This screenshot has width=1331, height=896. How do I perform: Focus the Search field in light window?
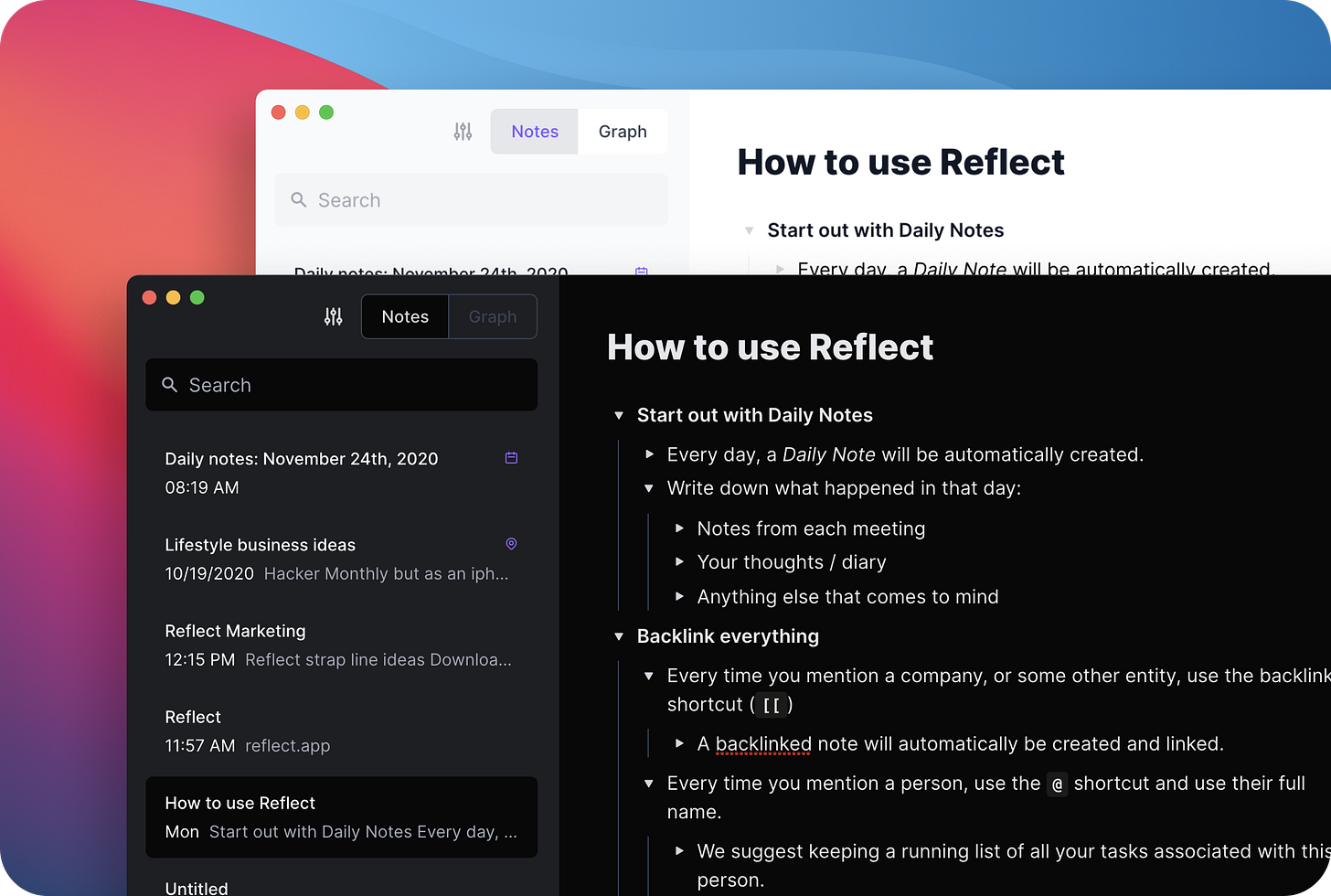pyautogui.click(x=471, y=199)
